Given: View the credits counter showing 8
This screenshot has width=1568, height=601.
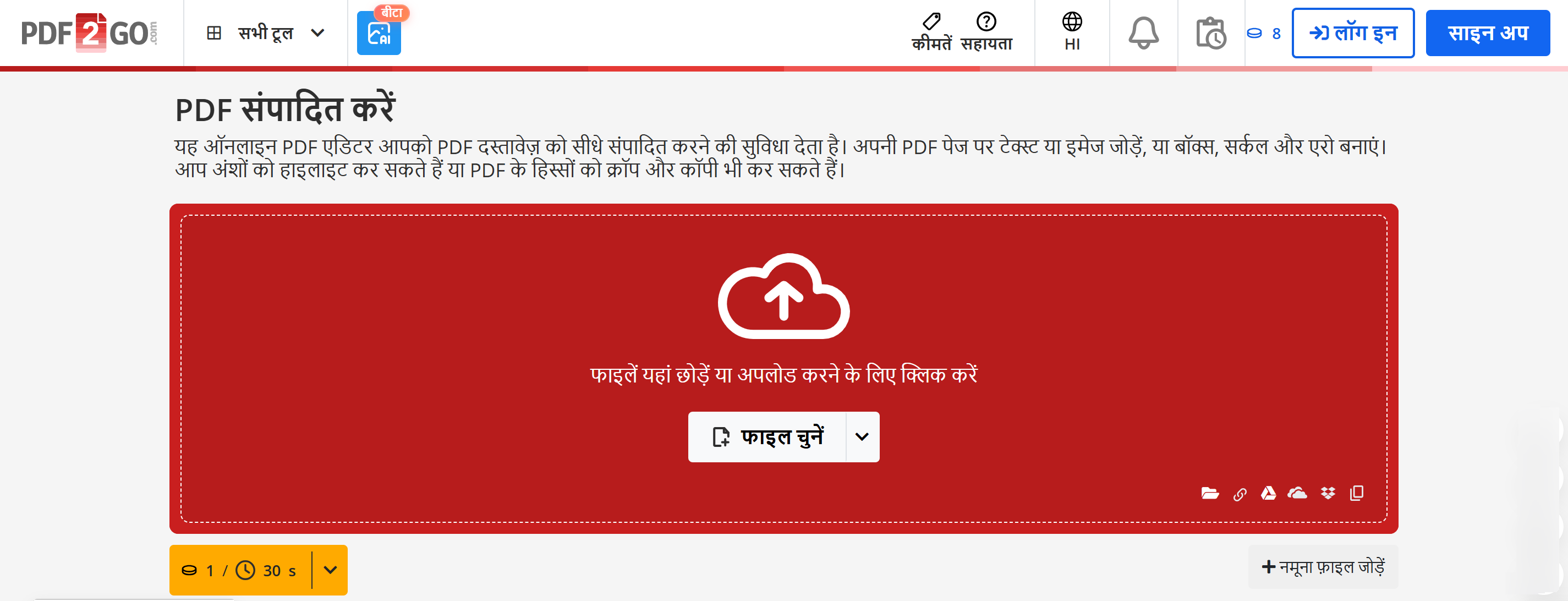Looking at the screenshot, I should (1264, 33).
